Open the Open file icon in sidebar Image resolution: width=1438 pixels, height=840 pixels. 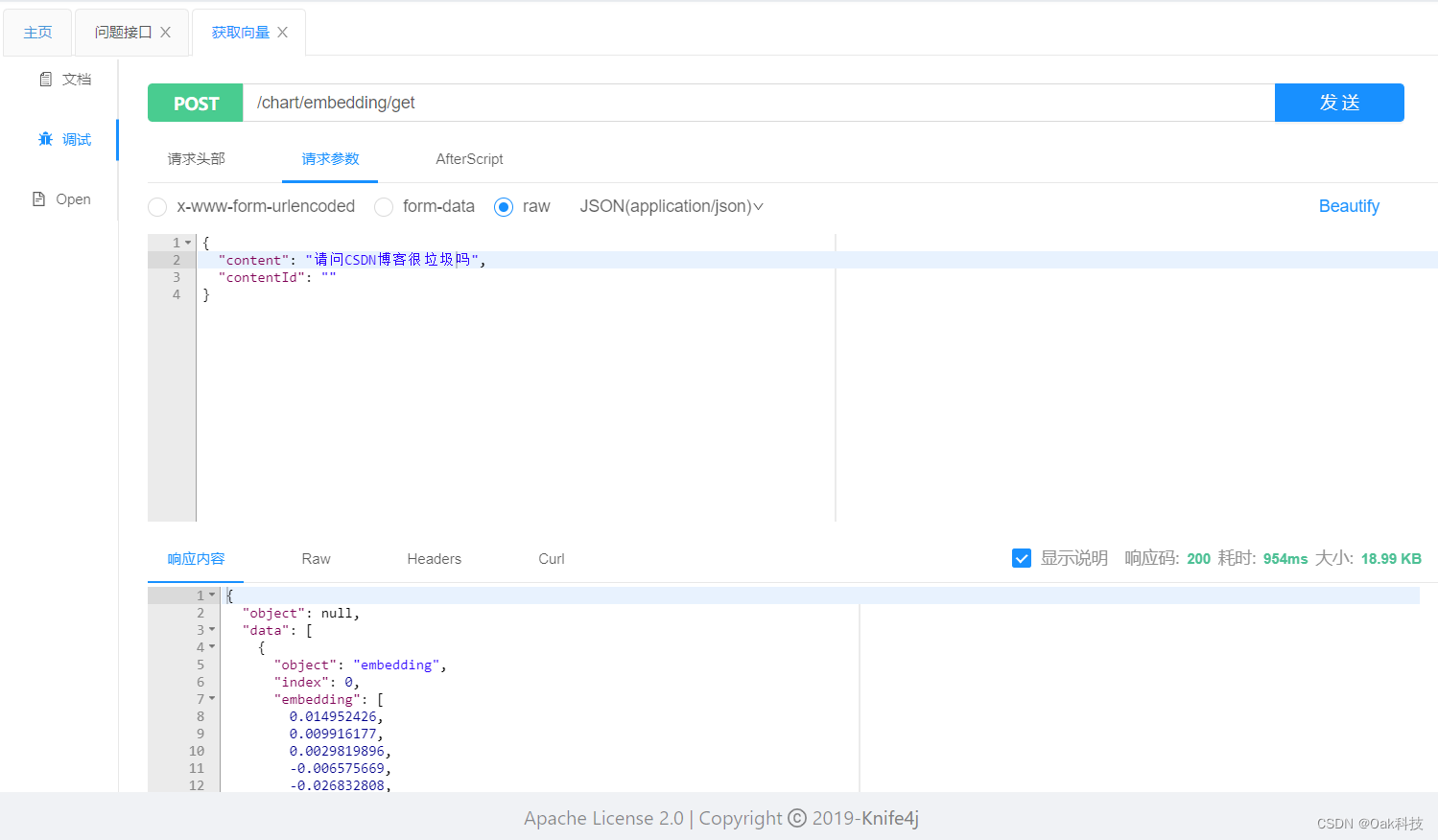[39, 198]
